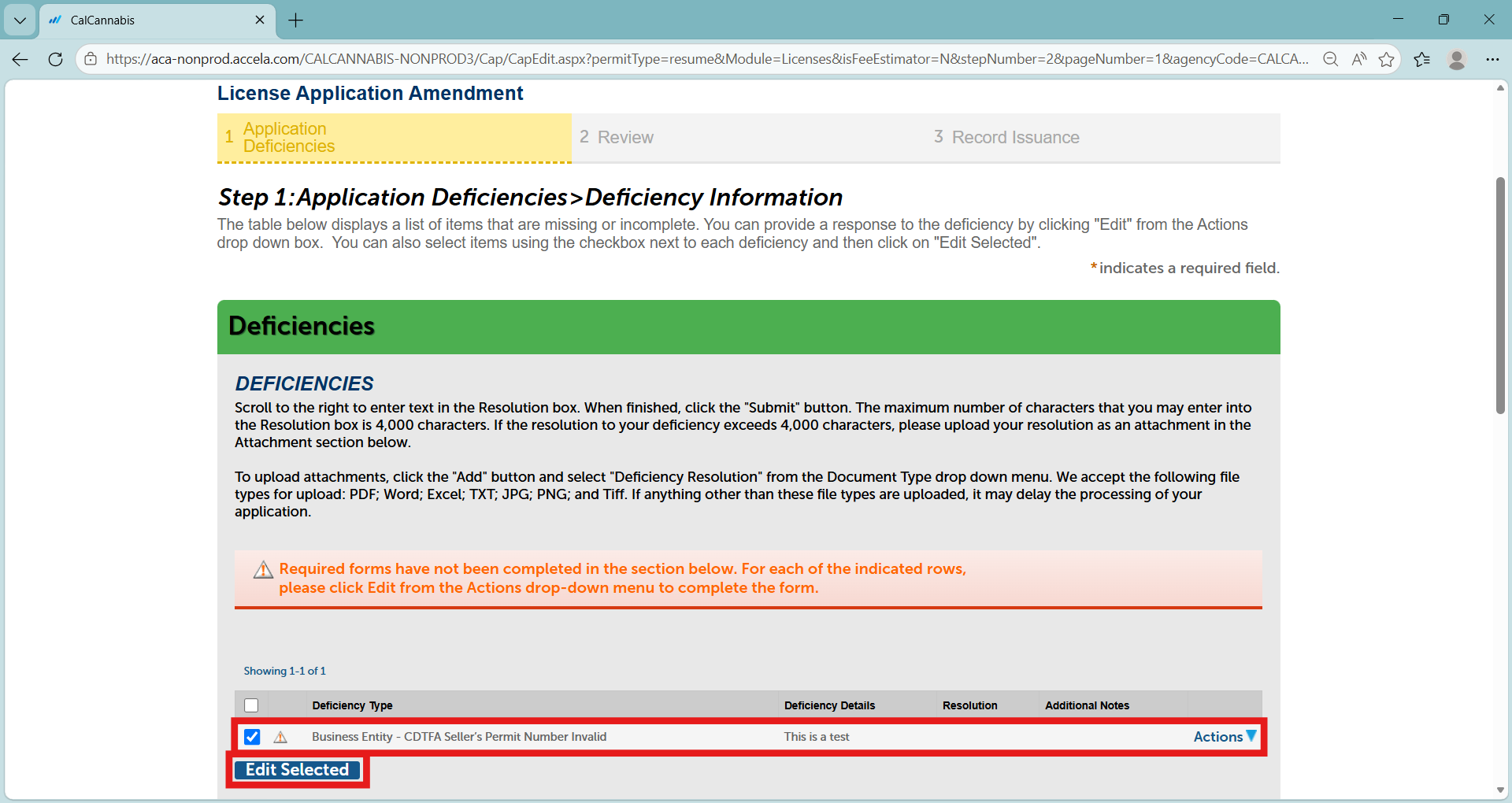This screenshot has height=803, width=1512.
Task: Click the green Deficiencies section header
Action: pos(748,327)
